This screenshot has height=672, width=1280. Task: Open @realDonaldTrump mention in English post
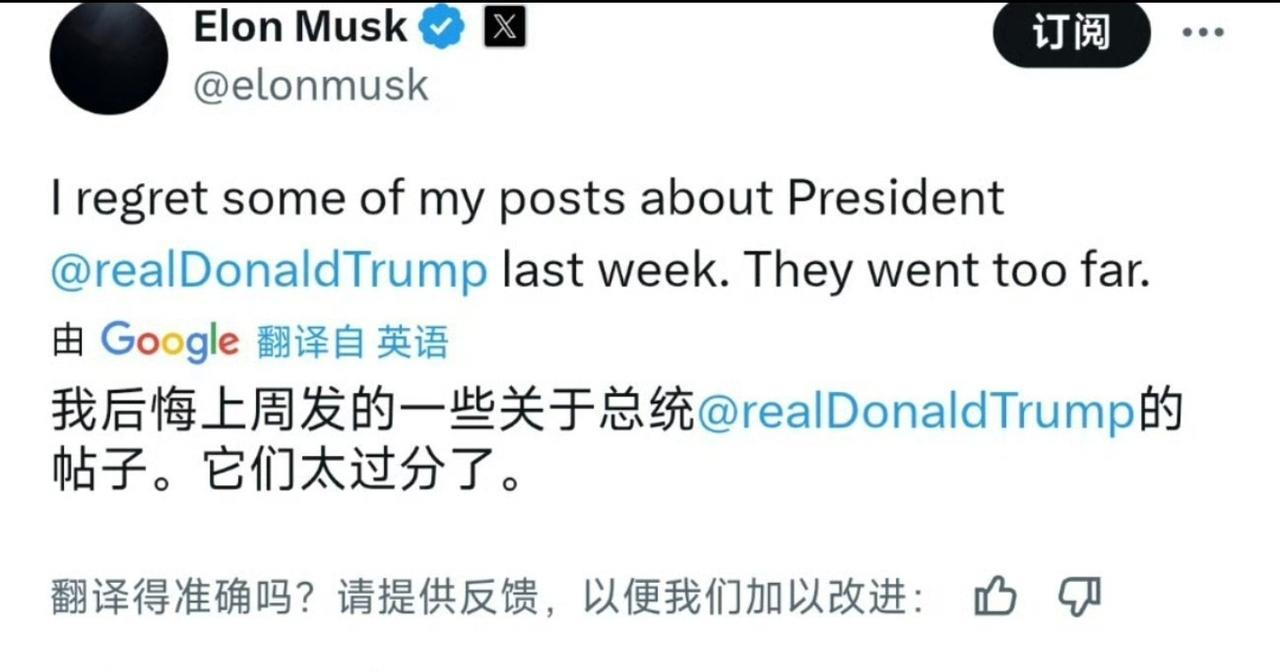click(269, 271)
